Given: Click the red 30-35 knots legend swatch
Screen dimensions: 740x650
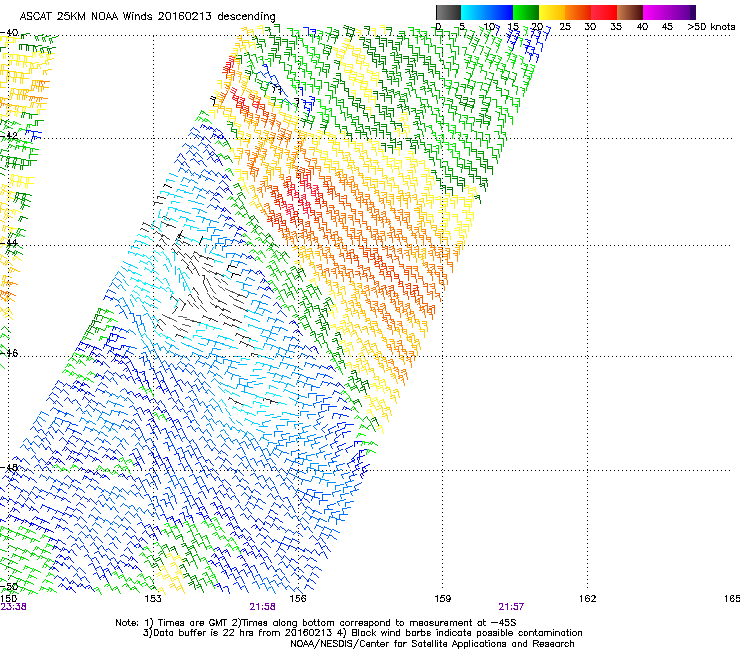Looking at the screenshot, I should coord(604,12).
